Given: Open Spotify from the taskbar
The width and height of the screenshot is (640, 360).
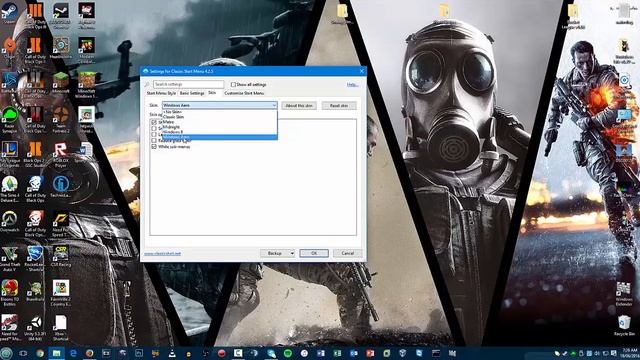Looking at the screenshot, I should pyautogui.click(x=288, y=353).
